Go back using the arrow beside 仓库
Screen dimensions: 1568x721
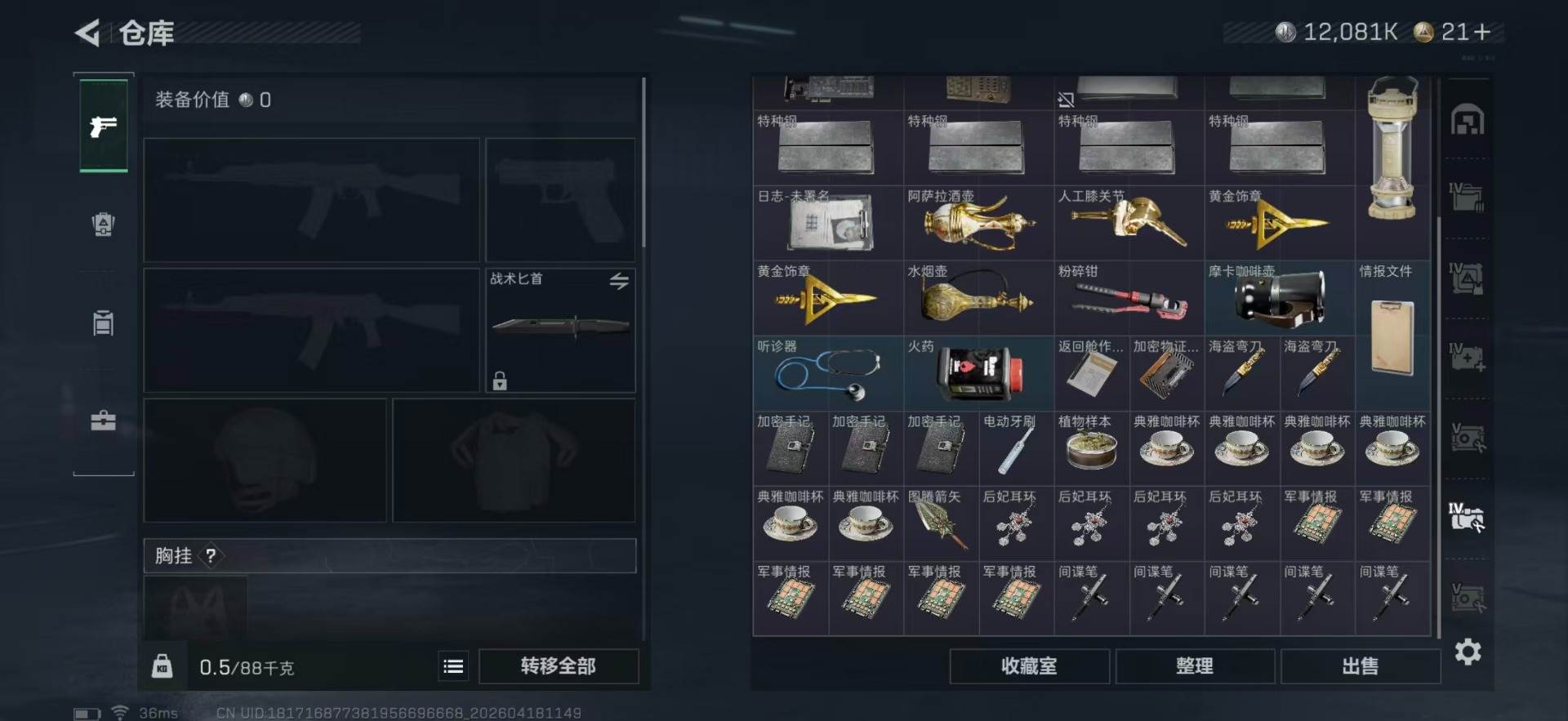[x=87, y=33]
